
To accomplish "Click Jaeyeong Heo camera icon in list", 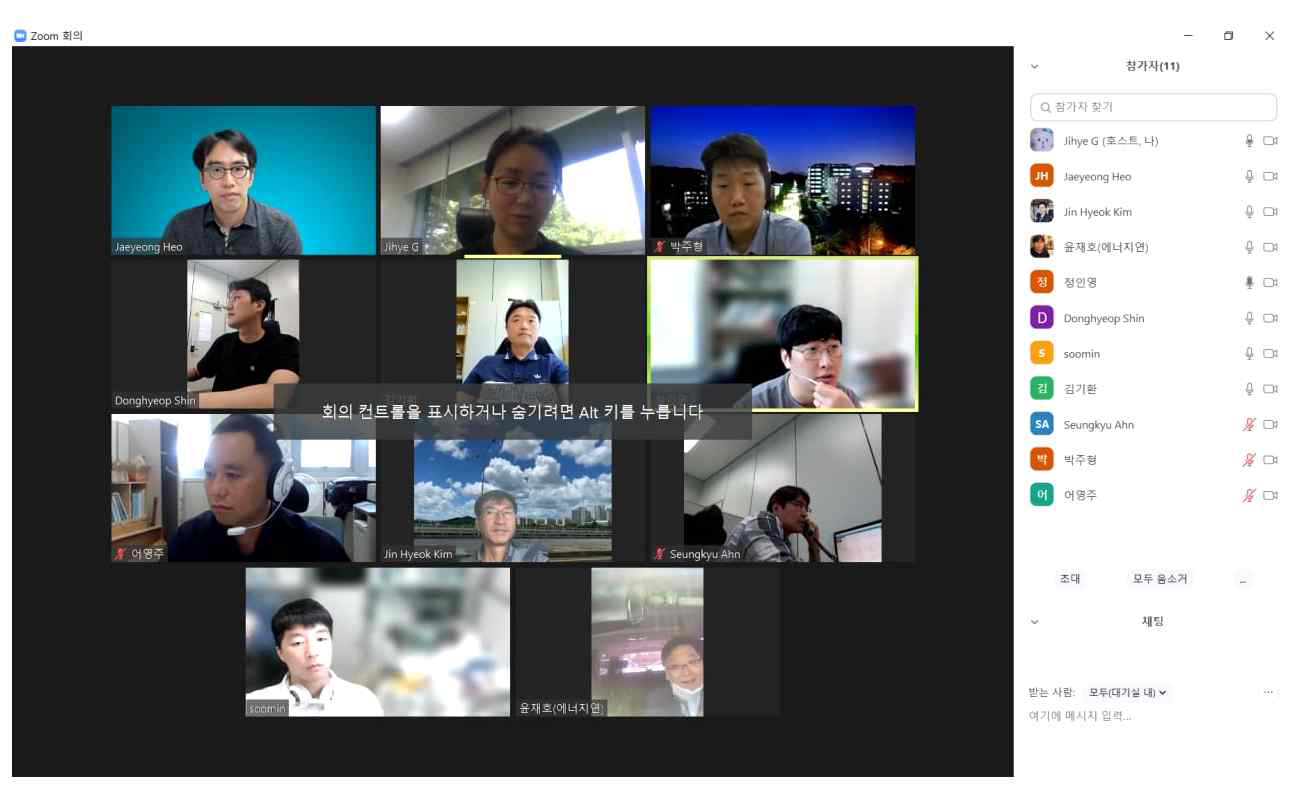I will (x=1271, y=176).
